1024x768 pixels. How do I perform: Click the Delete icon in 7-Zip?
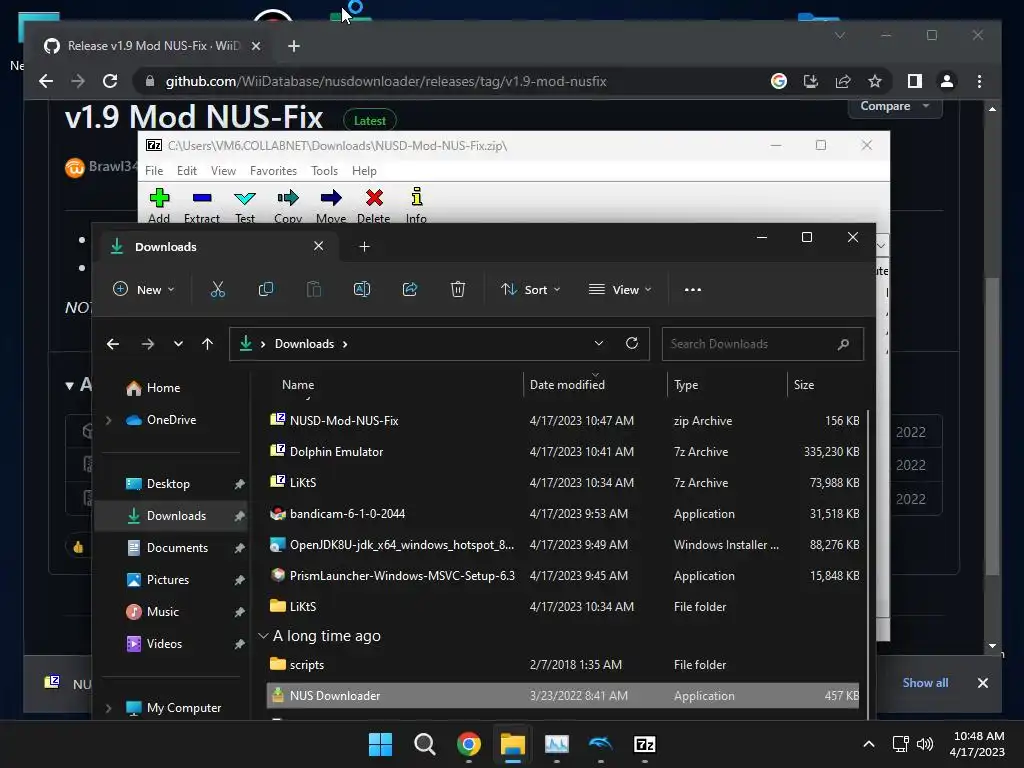(x=374, y=198)
